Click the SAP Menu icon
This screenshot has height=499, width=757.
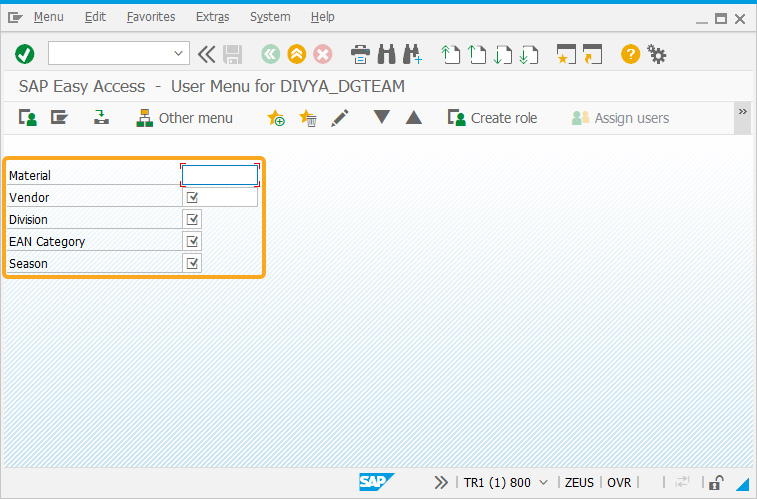tap(59, 118)
